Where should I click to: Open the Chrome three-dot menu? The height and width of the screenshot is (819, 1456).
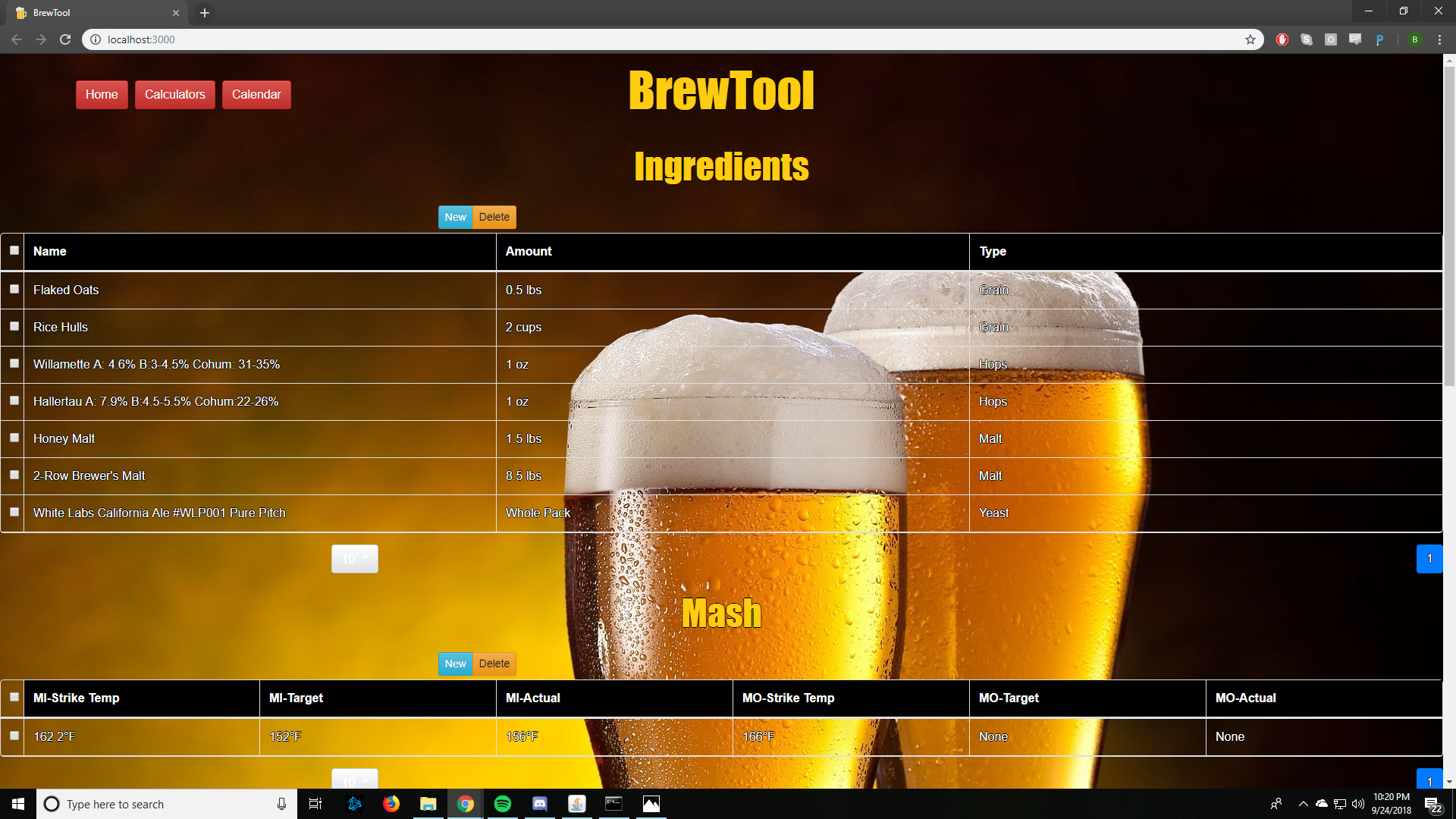[1440, 39]
